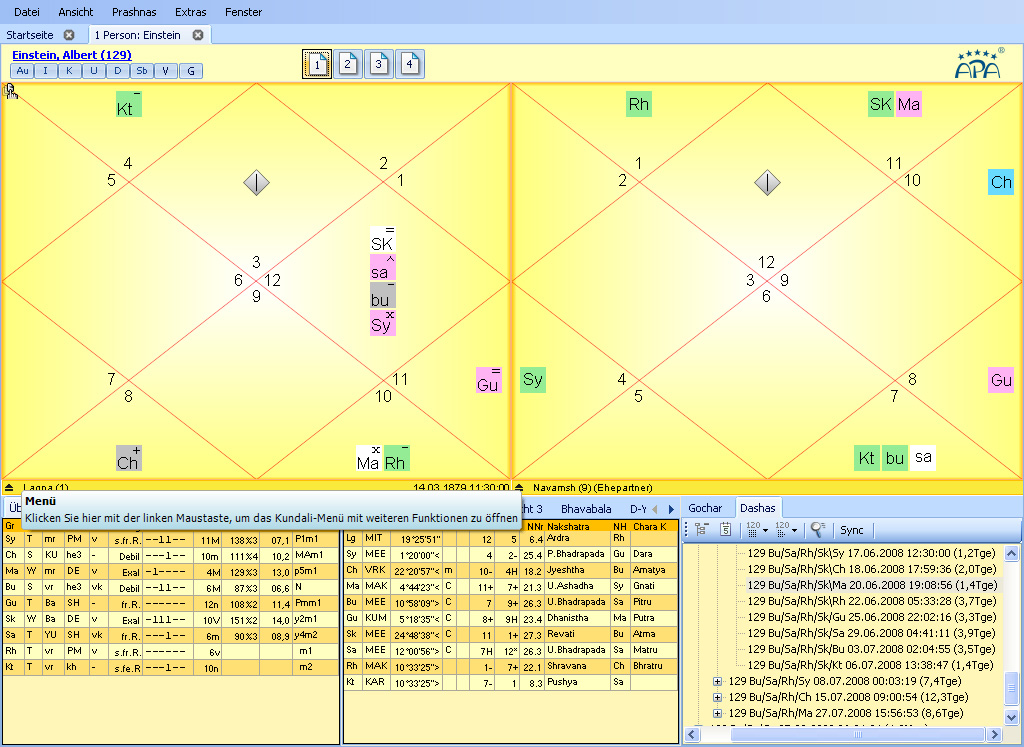Viewport: 1024px width, 747px height.
Task: Click the collapse-tree icon in Dashas toolbar
Action: coord(701,530)
